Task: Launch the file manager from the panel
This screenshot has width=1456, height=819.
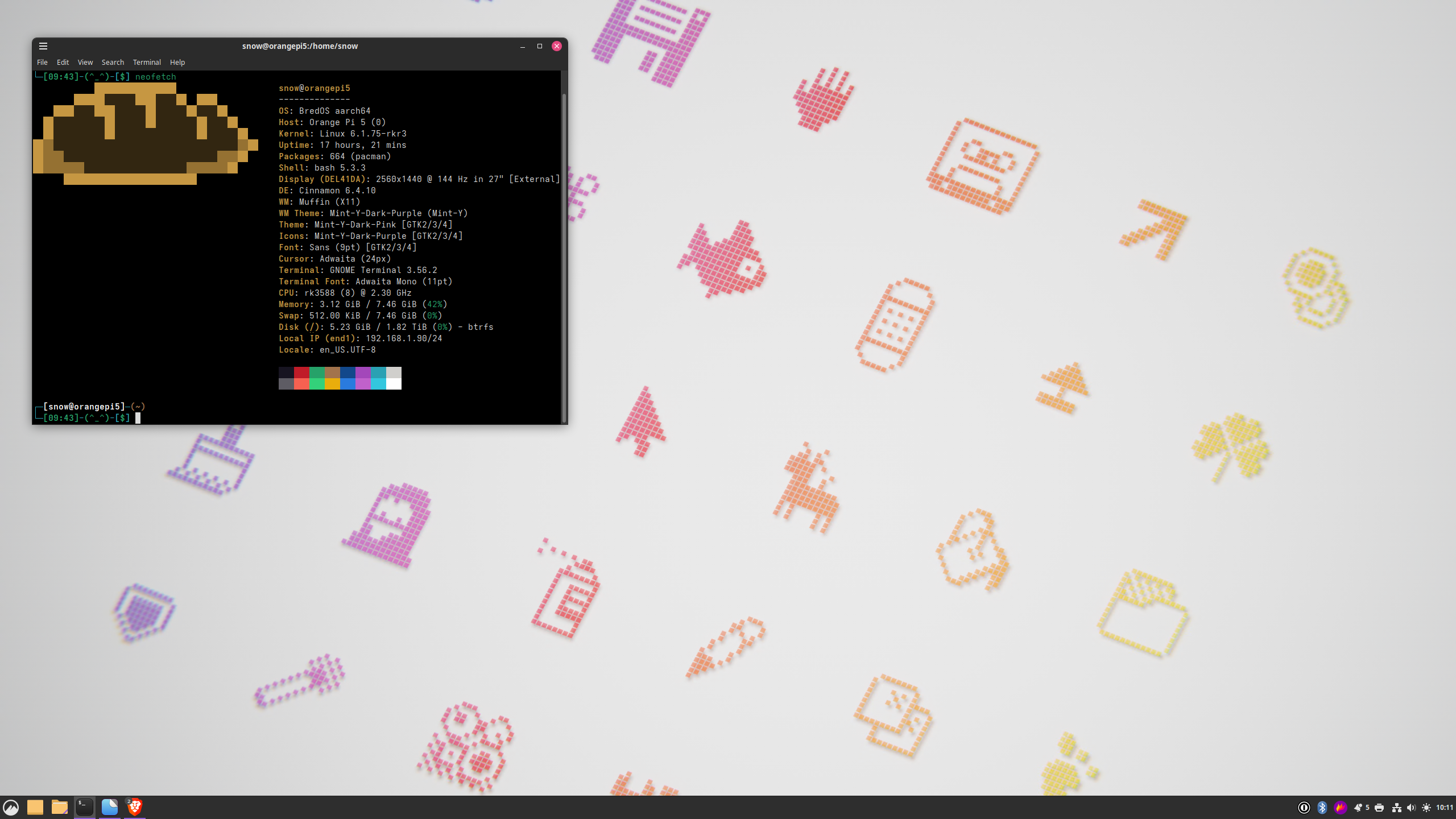Action: (60, 807)
